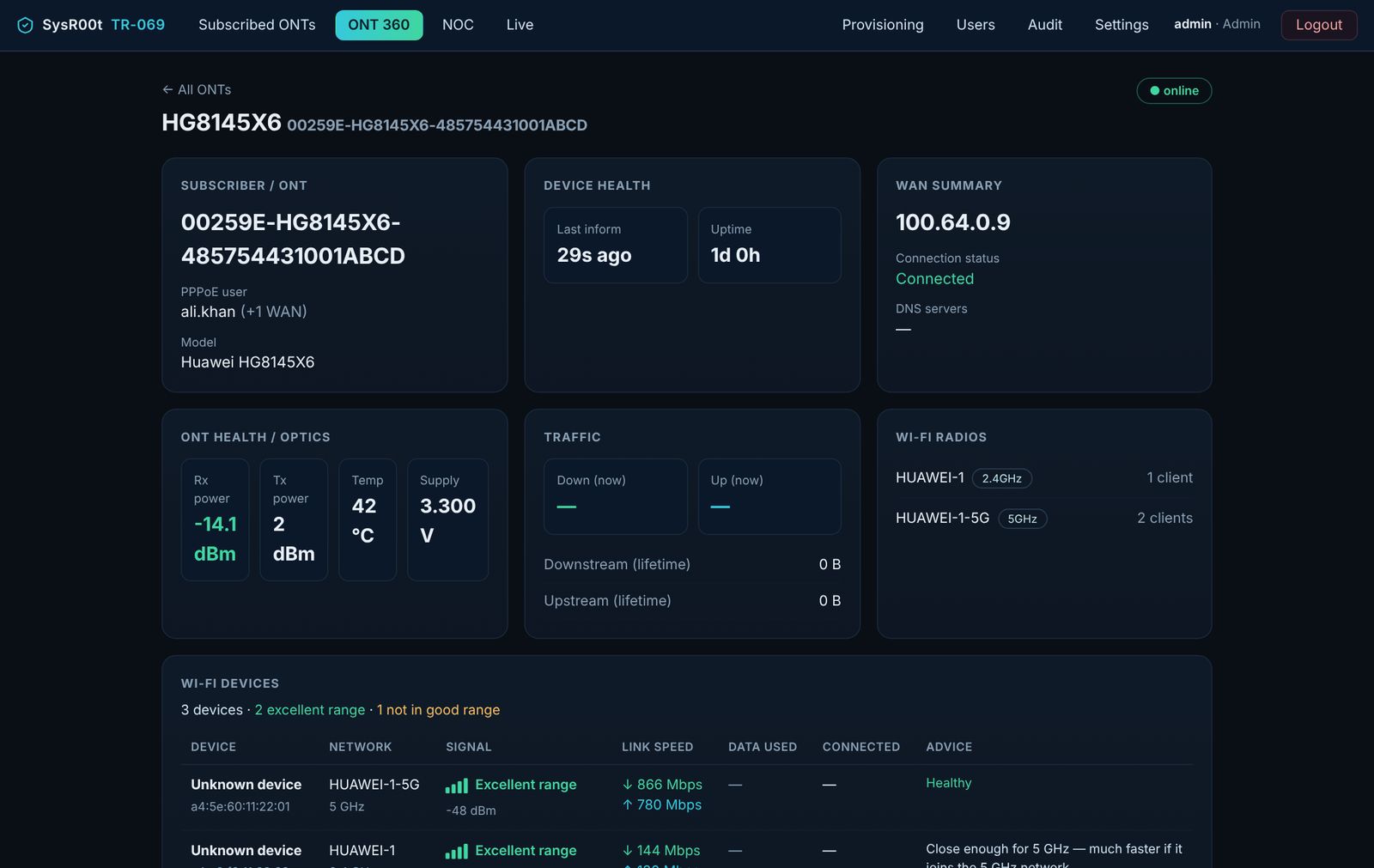
Task: Click the 780 Mbps upload link speed
Action: click(662, 804)
